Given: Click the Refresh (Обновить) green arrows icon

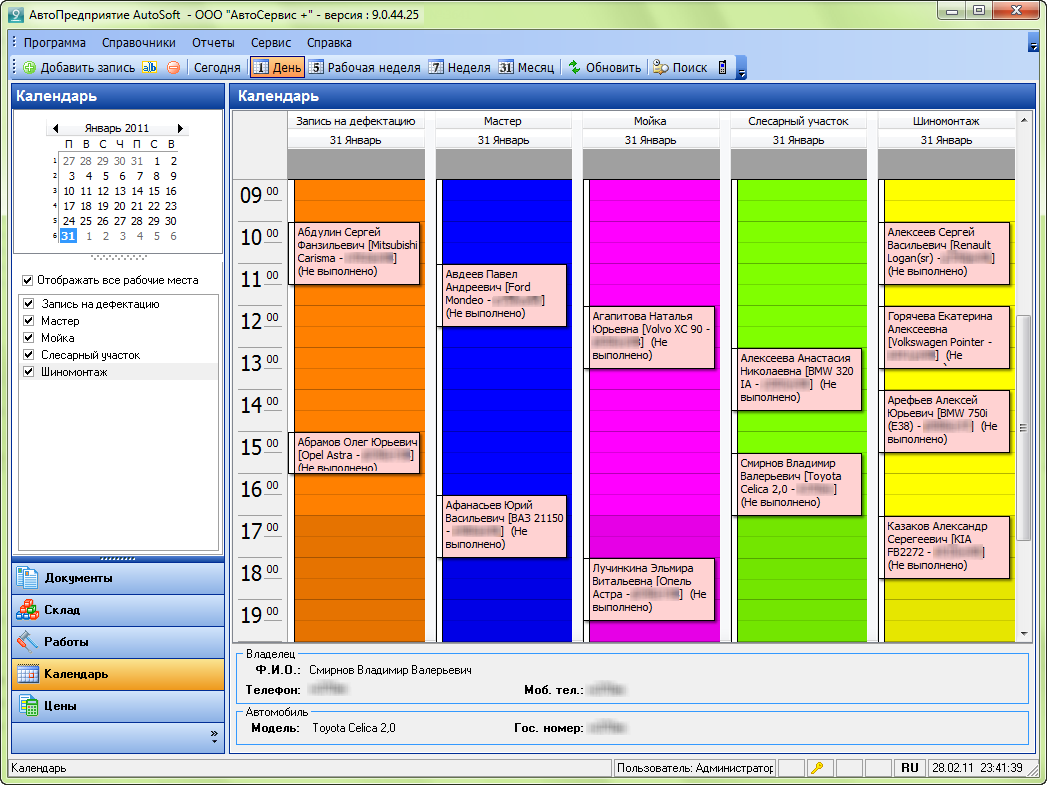Looking at the screenshot, I should click(x=575, y=68).
